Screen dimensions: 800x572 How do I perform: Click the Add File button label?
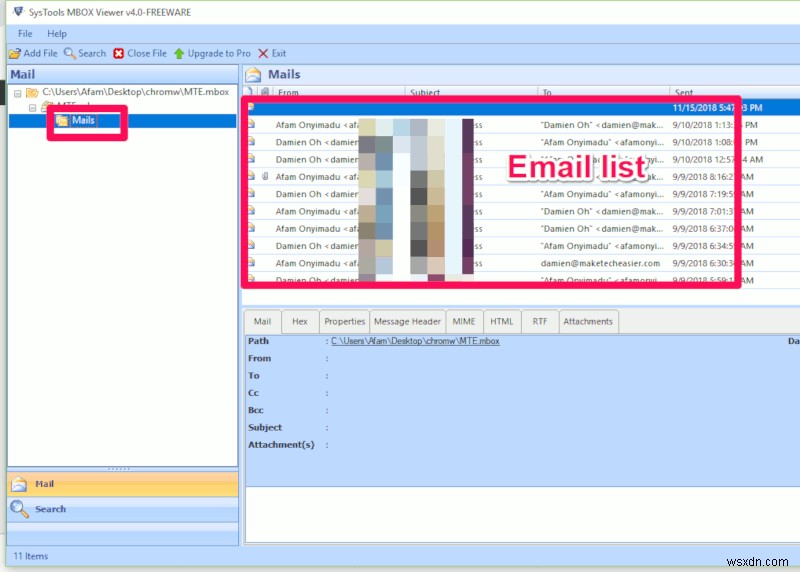tap(40, 54)
